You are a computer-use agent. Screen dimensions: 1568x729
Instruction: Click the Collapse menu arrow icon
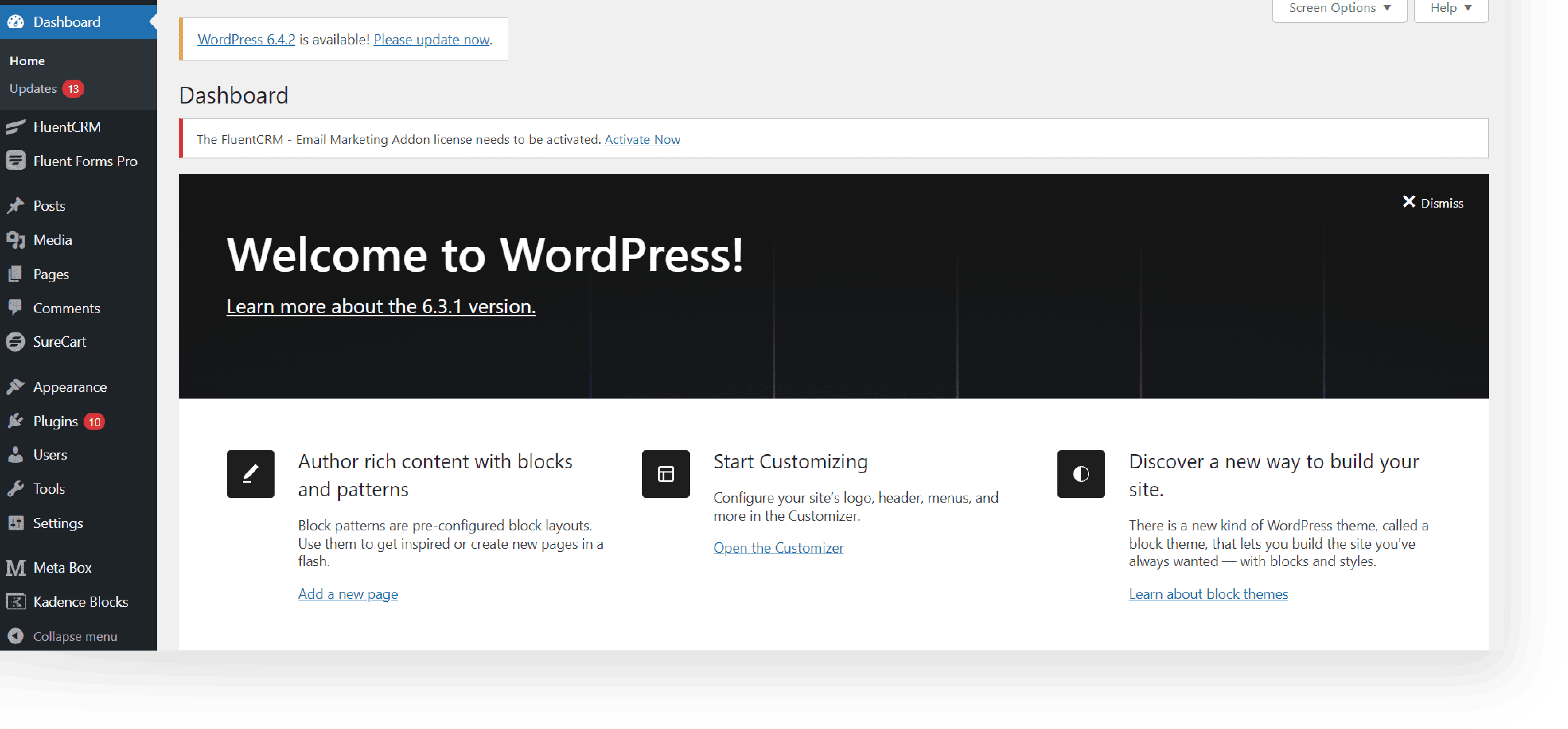[x=16, y=636]
